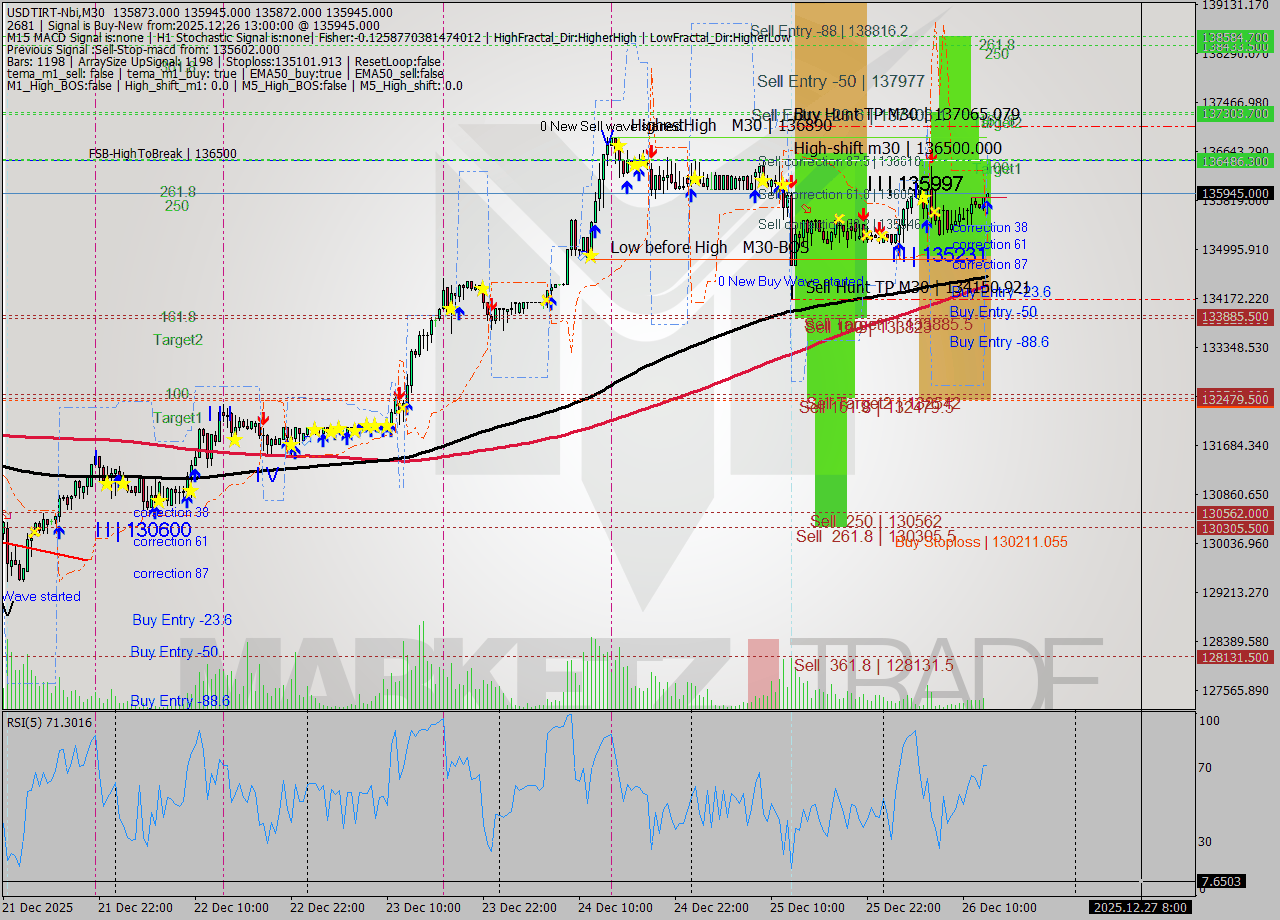Viewport: 1280px width, 920px height.
Task: Click the green supply zone rectangle on the chart
Action: [830, 400]
